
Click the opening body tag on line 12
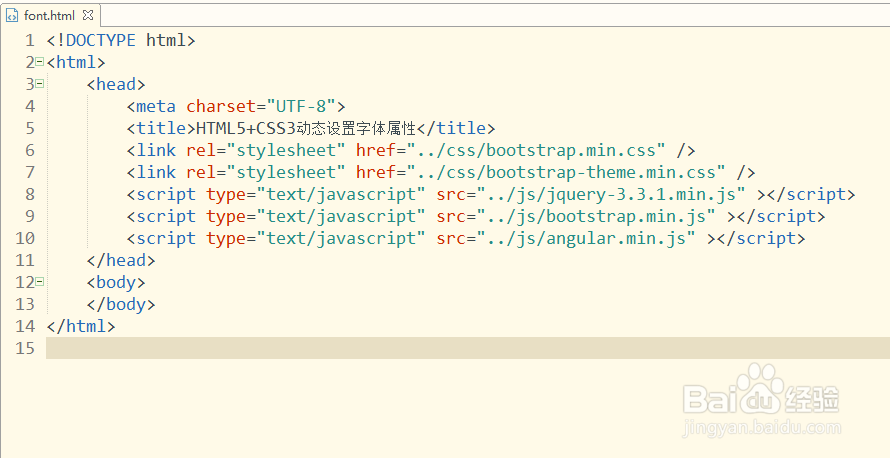(116, 282)
